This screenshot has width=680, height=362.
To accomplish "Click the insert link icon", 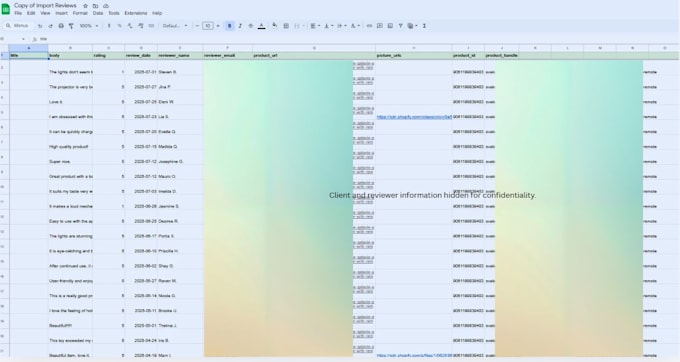I will click(x=369, y=26).
